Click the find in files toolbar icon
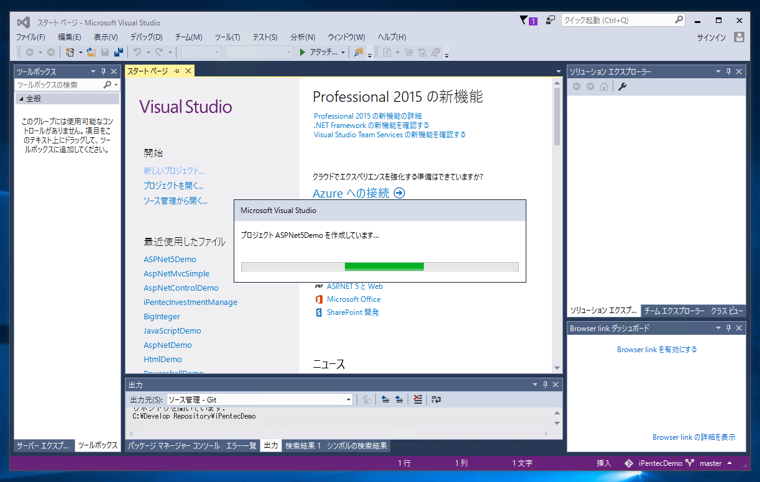This screenshot has width=760, height=482. click(x=358, y=52)
